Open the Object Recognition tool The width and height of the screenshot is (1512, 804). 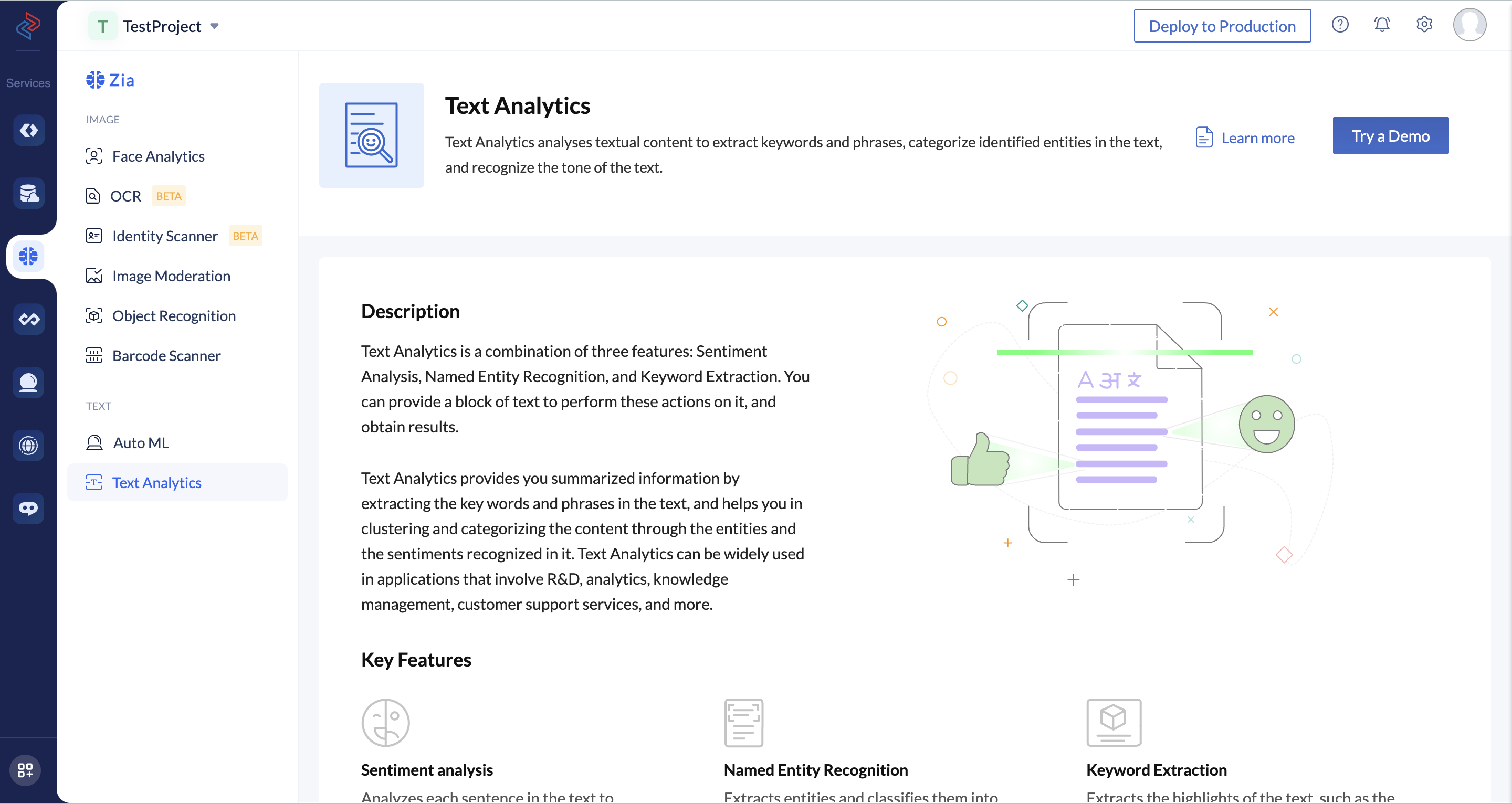click(x=174, y=315)
